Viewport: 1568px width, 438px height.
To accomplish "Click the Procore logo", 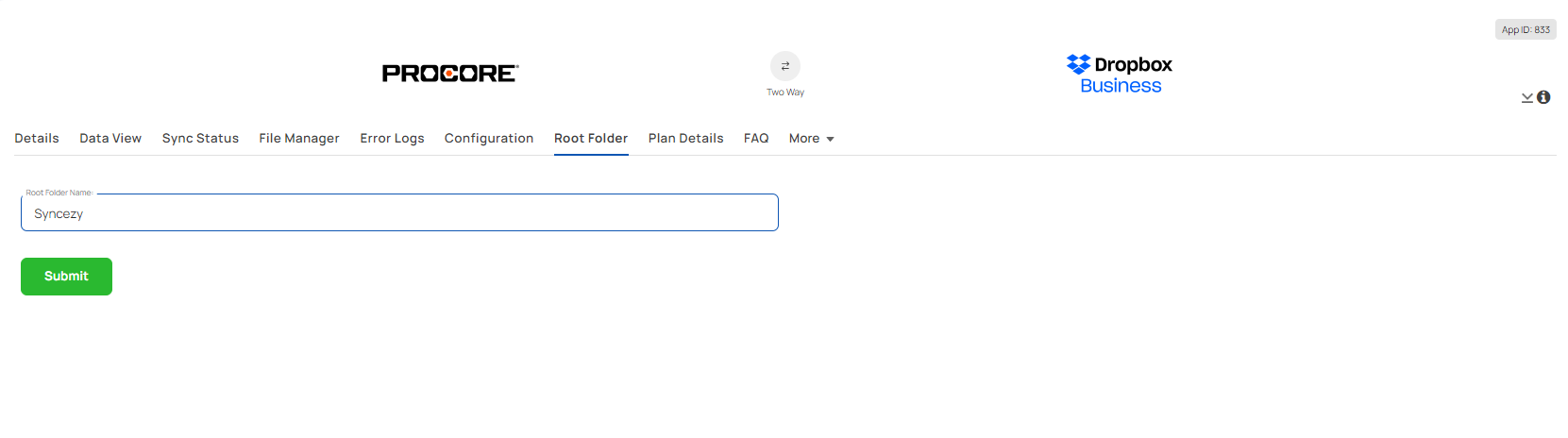I will (x=450, y=74).
